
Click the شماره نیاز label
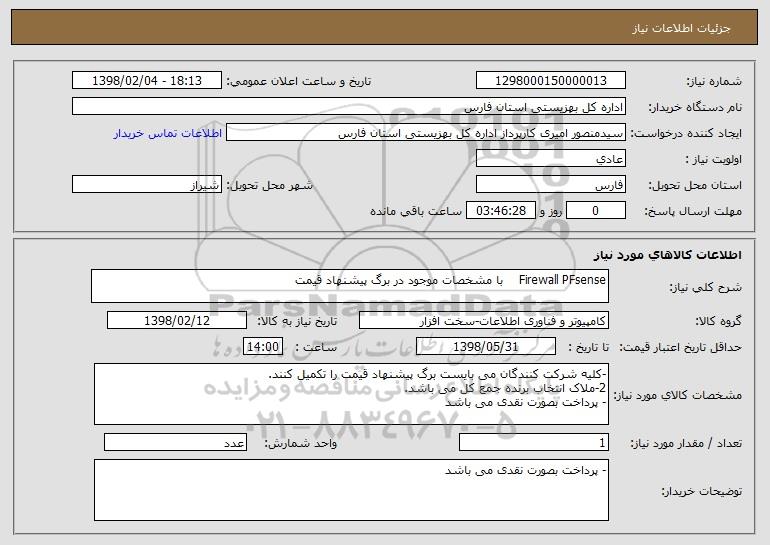(714, 82)
